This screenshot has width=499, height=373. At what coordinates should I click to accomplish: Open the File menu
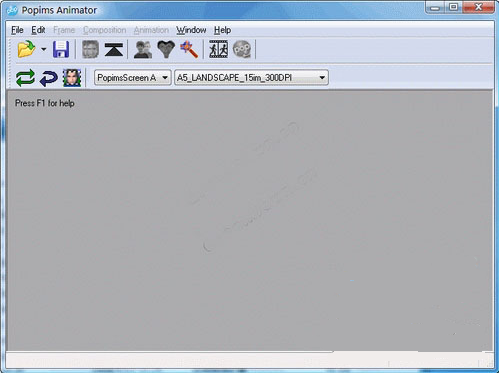[17, 30]
